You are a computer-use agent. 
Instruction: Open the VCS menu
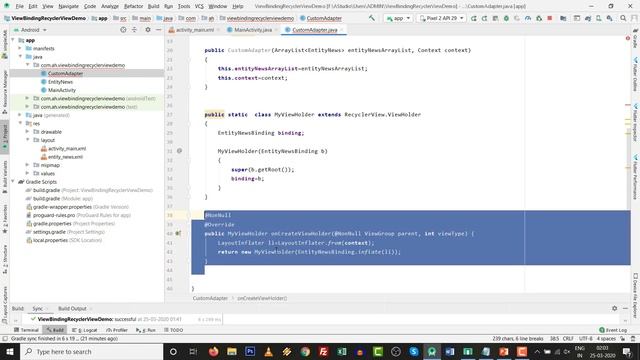[199, 6]
